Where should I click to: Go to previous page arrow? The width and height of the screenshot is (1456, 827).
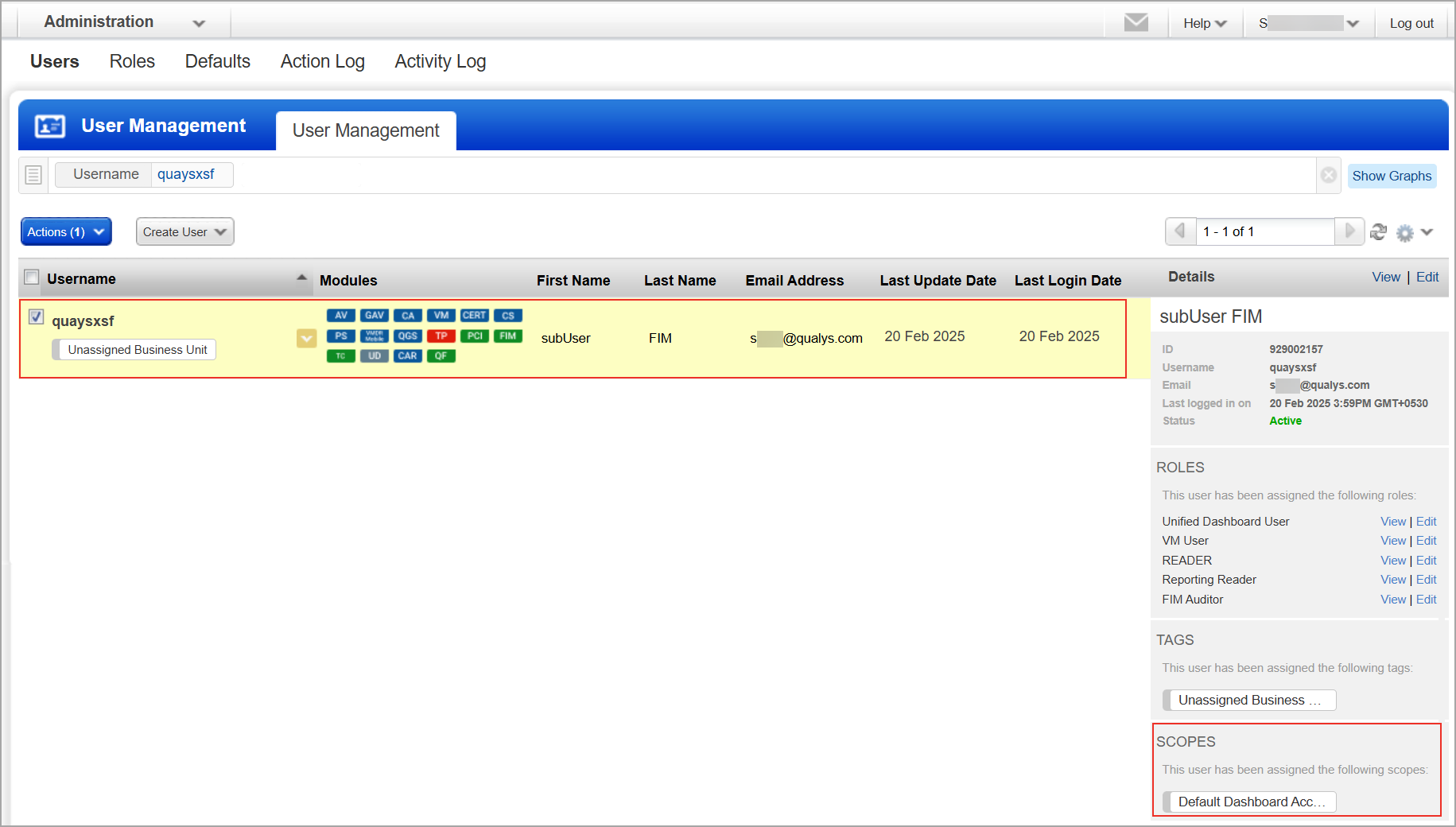click(1180, 231)
